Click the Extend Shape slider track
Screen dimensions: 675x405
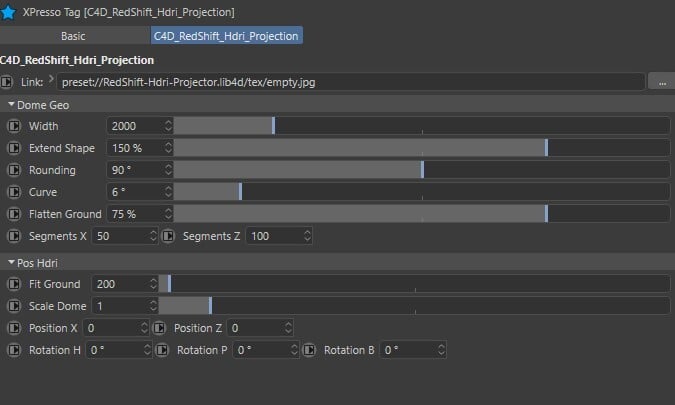click(x=422, y=148)
